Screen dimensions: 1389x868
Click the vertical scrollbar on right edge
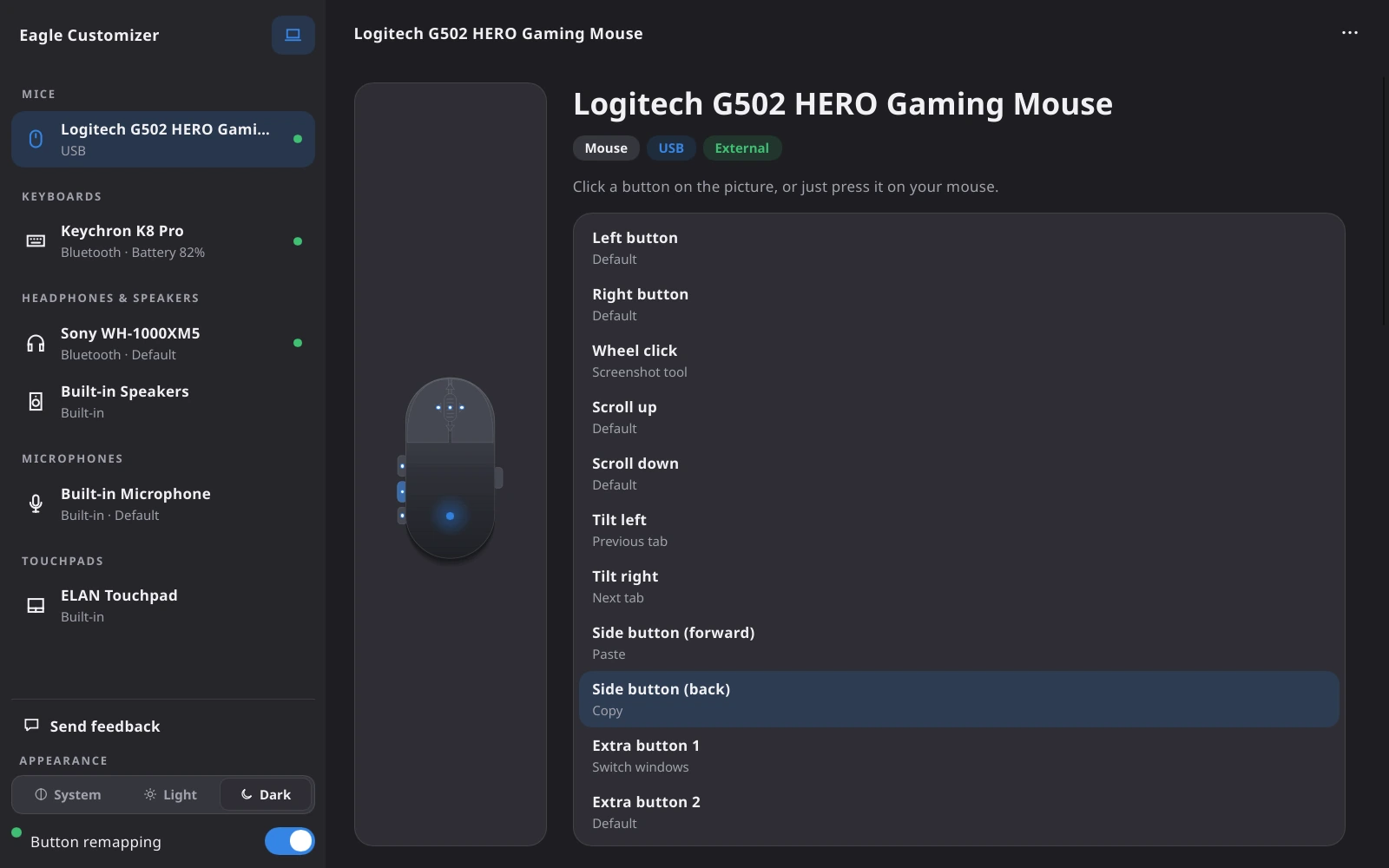click(1385, 201)
